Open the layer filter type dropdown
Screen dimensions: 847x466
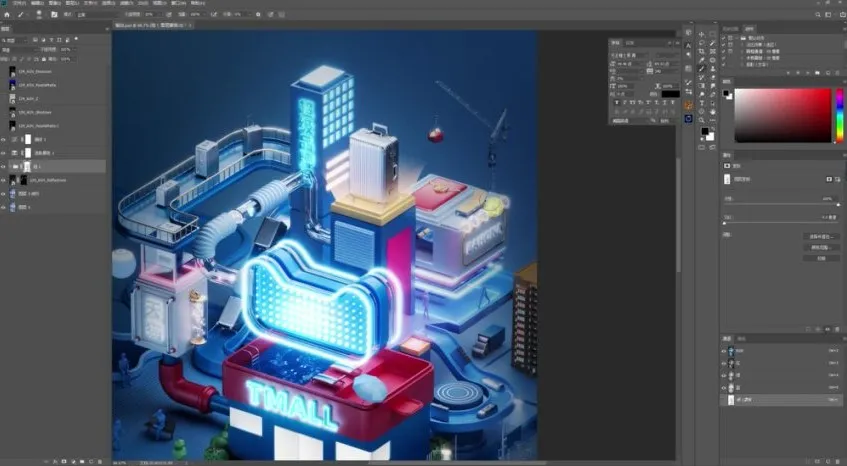(x=14, y=39)
